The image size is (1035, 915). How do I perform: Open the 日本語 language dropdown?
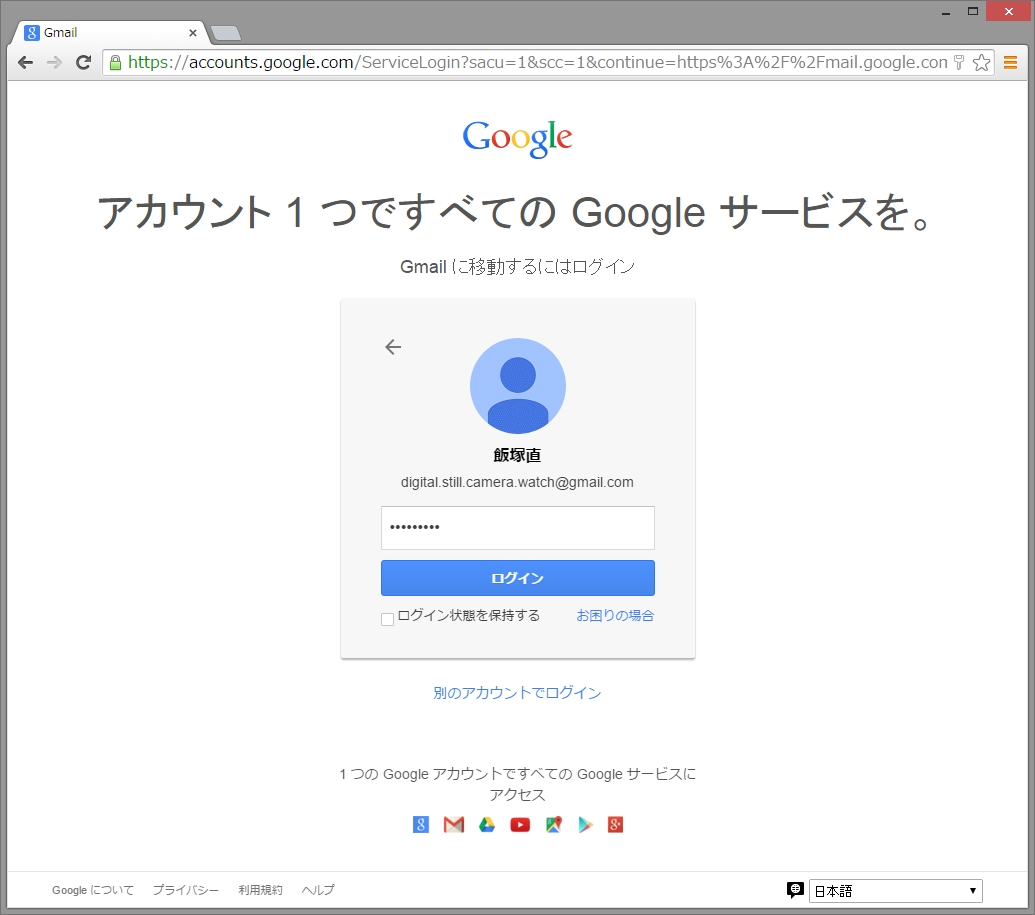(x=896, y=891)
